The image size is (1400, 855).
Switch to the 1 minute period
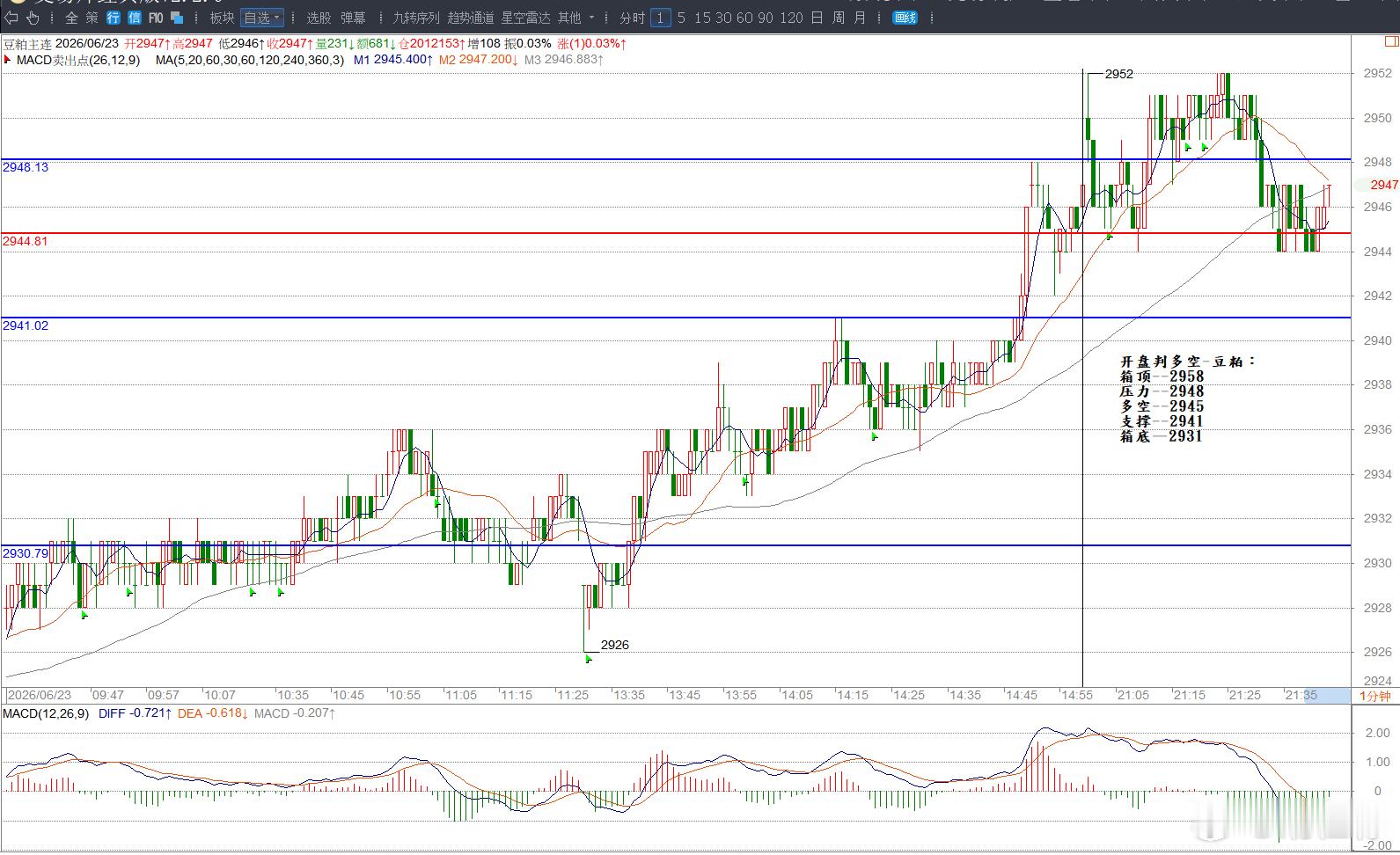click(x=660, y=18)
